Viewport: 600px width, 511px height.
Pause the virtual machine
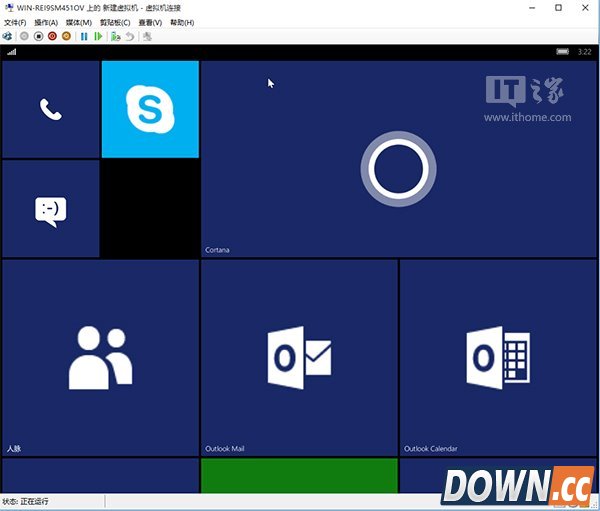[84, 36]
